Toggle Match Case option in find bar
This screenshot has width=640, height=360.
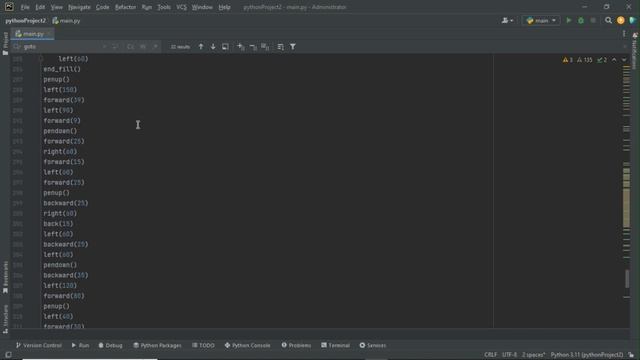coord(131,47)
